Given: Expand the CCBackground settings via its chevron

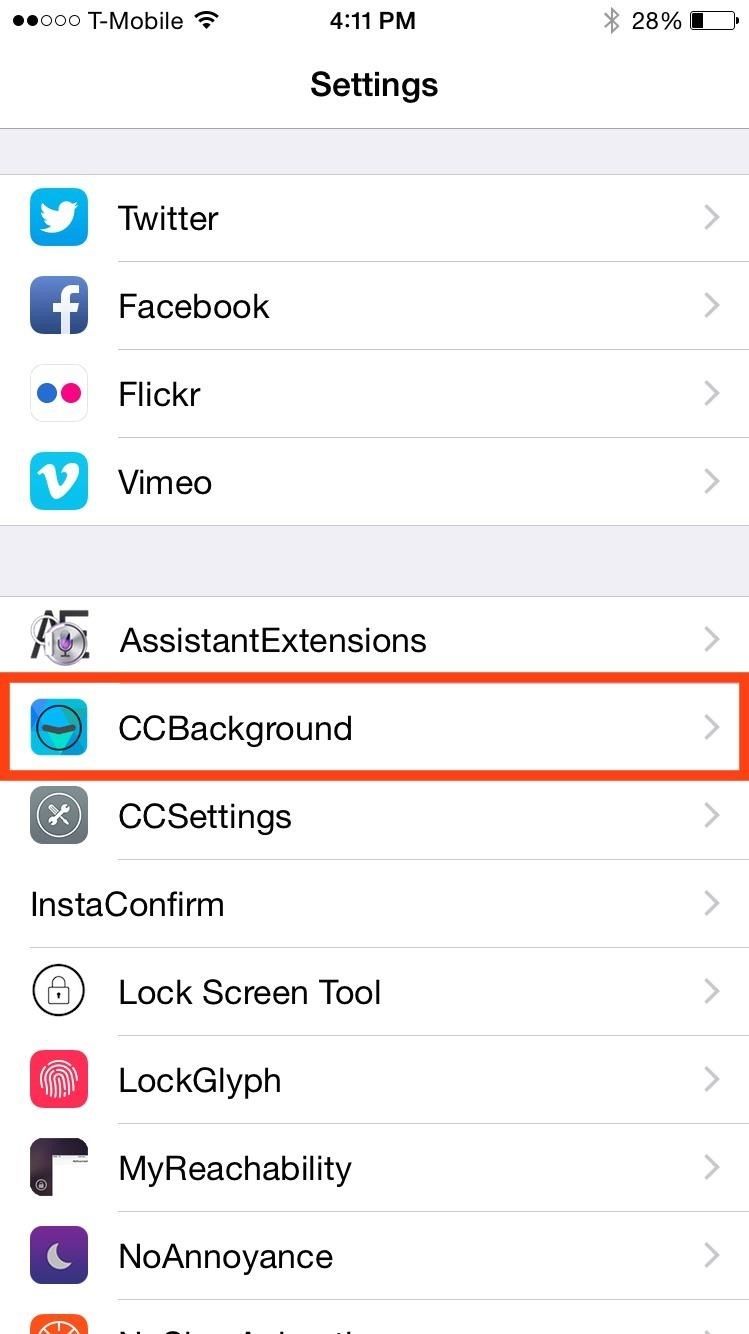Looking at the screenshot, I should tap(711, 727).
